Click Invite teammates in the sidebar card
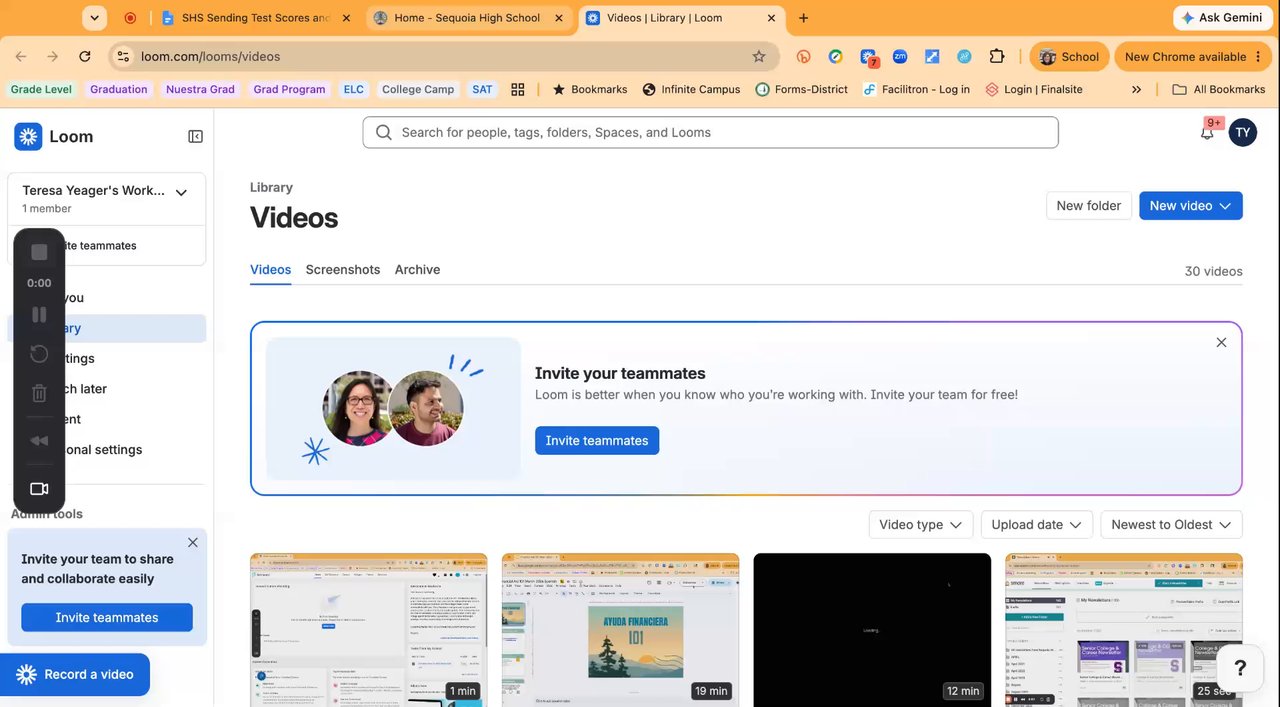Image resolution: width=1280 pixels, height=707 pixels. coord(107,618)
